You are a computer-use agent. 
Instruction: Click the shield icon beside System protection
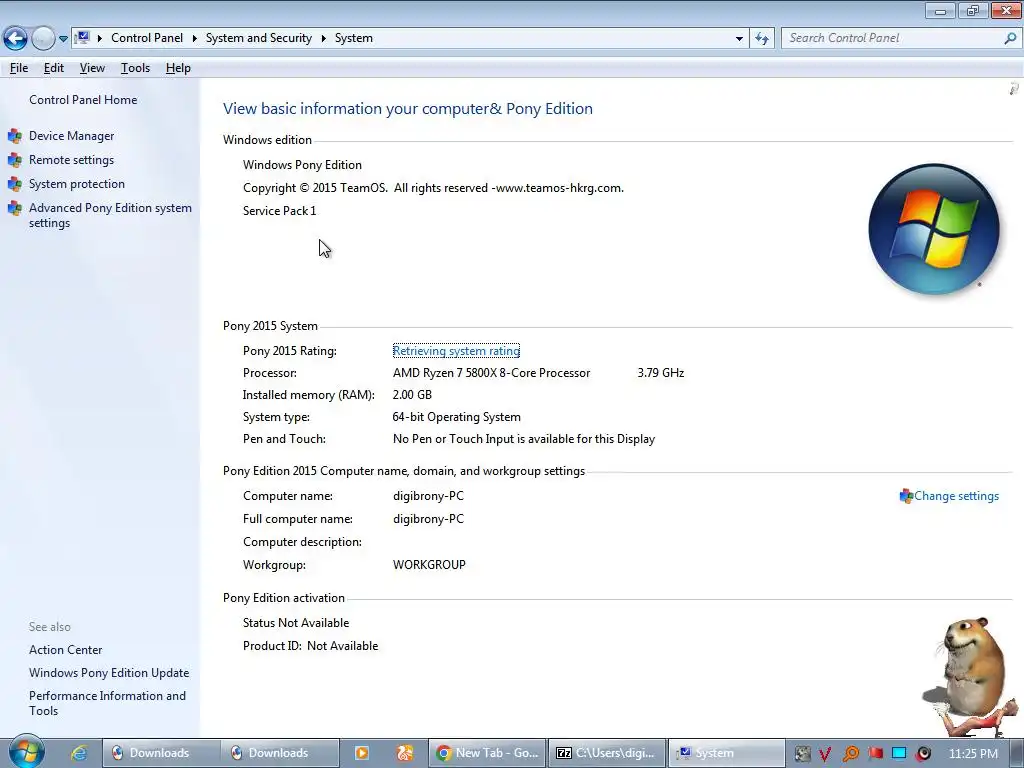click(x=14, y=184)
